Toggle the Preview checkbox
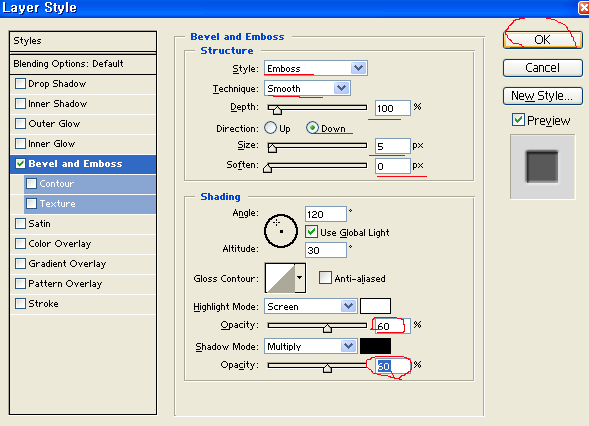The height and width of the screenshot is (426, 589). (518, 120)
